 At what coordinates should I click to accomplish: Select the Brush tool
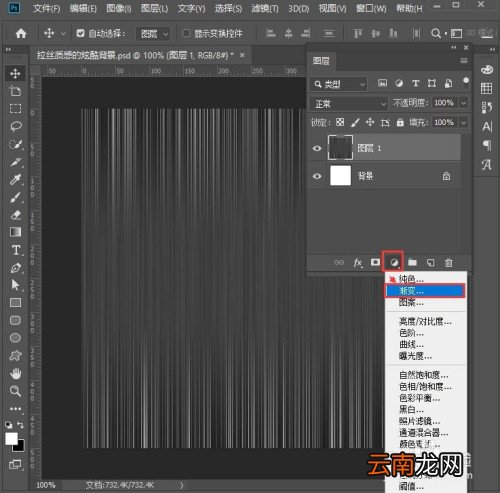pyautogui.click(x=15, y=197)
